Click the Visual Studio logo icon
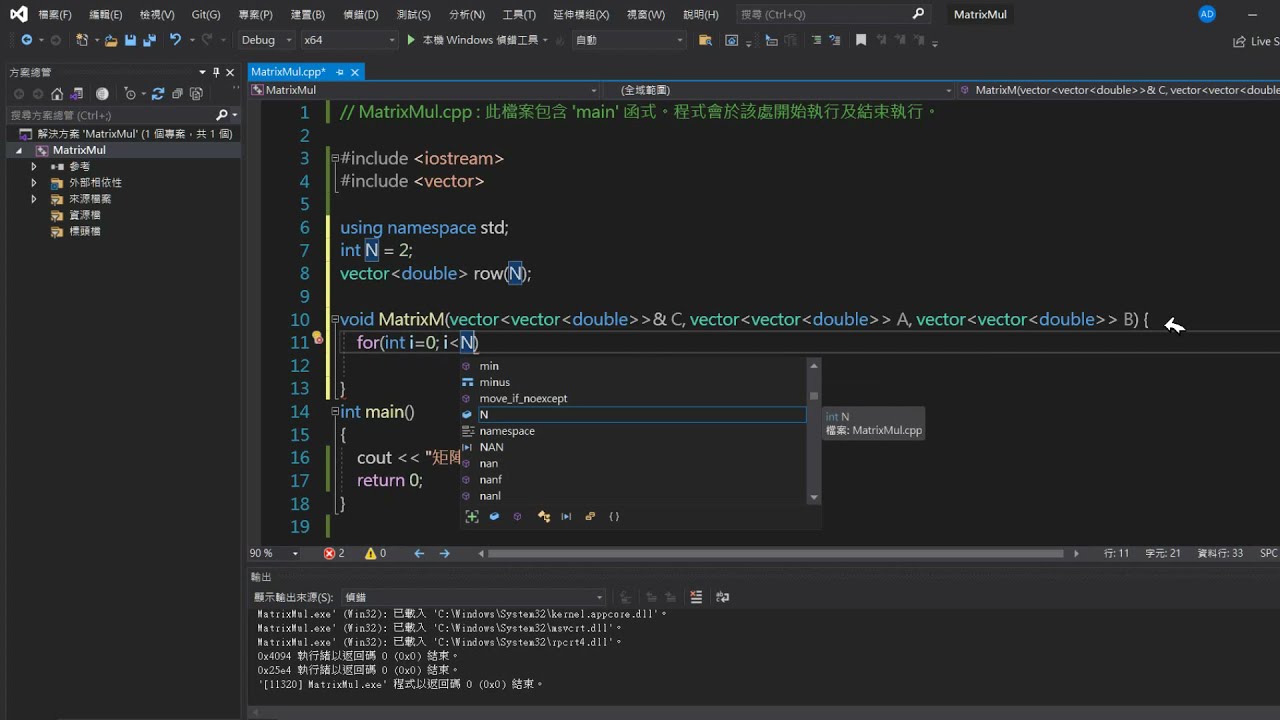Screen dimensions: 1280x720 tap(18, 14)
